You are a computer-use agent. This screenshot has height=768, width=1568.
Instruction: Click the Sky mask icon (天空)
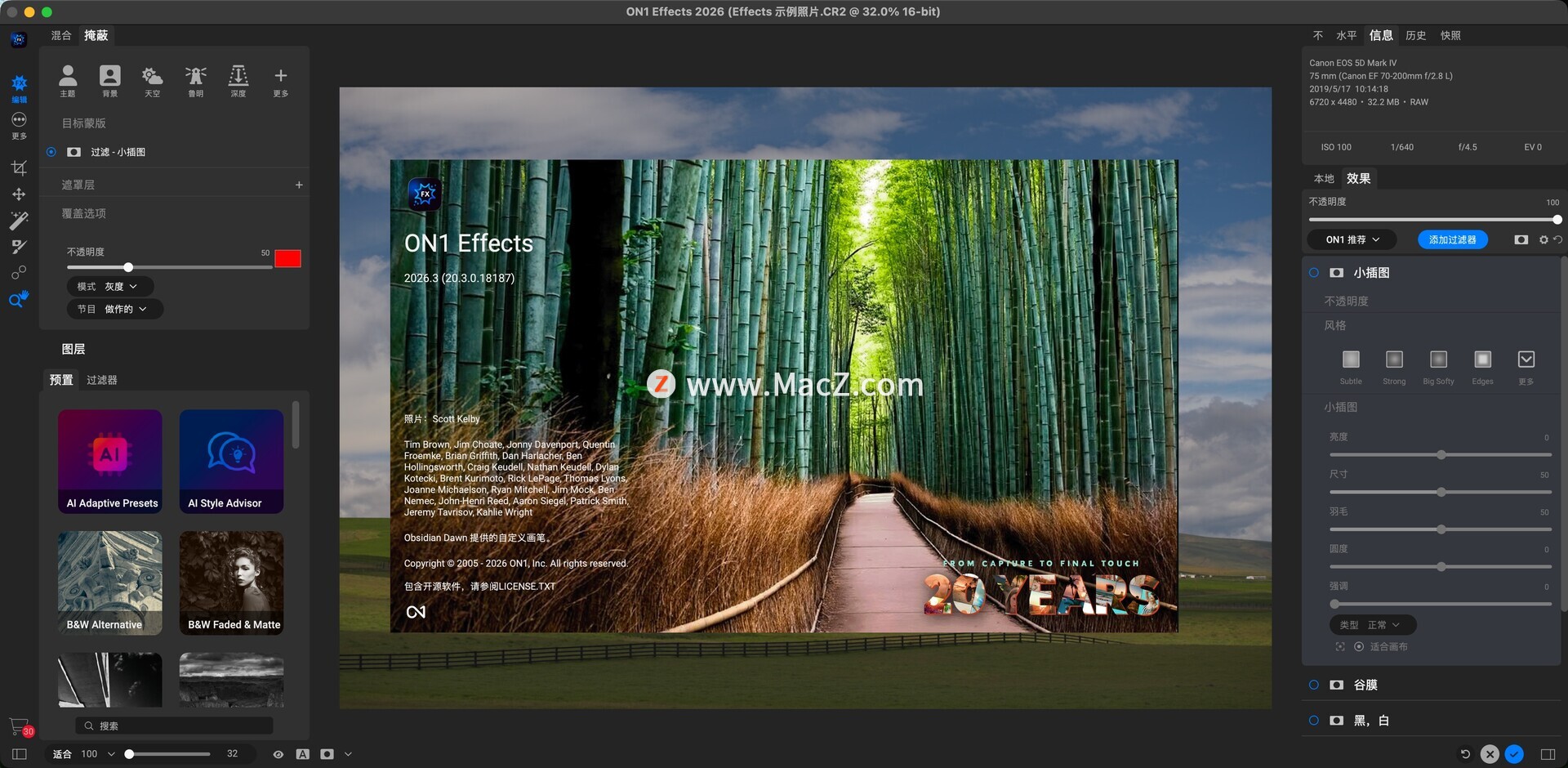(152, 80)
